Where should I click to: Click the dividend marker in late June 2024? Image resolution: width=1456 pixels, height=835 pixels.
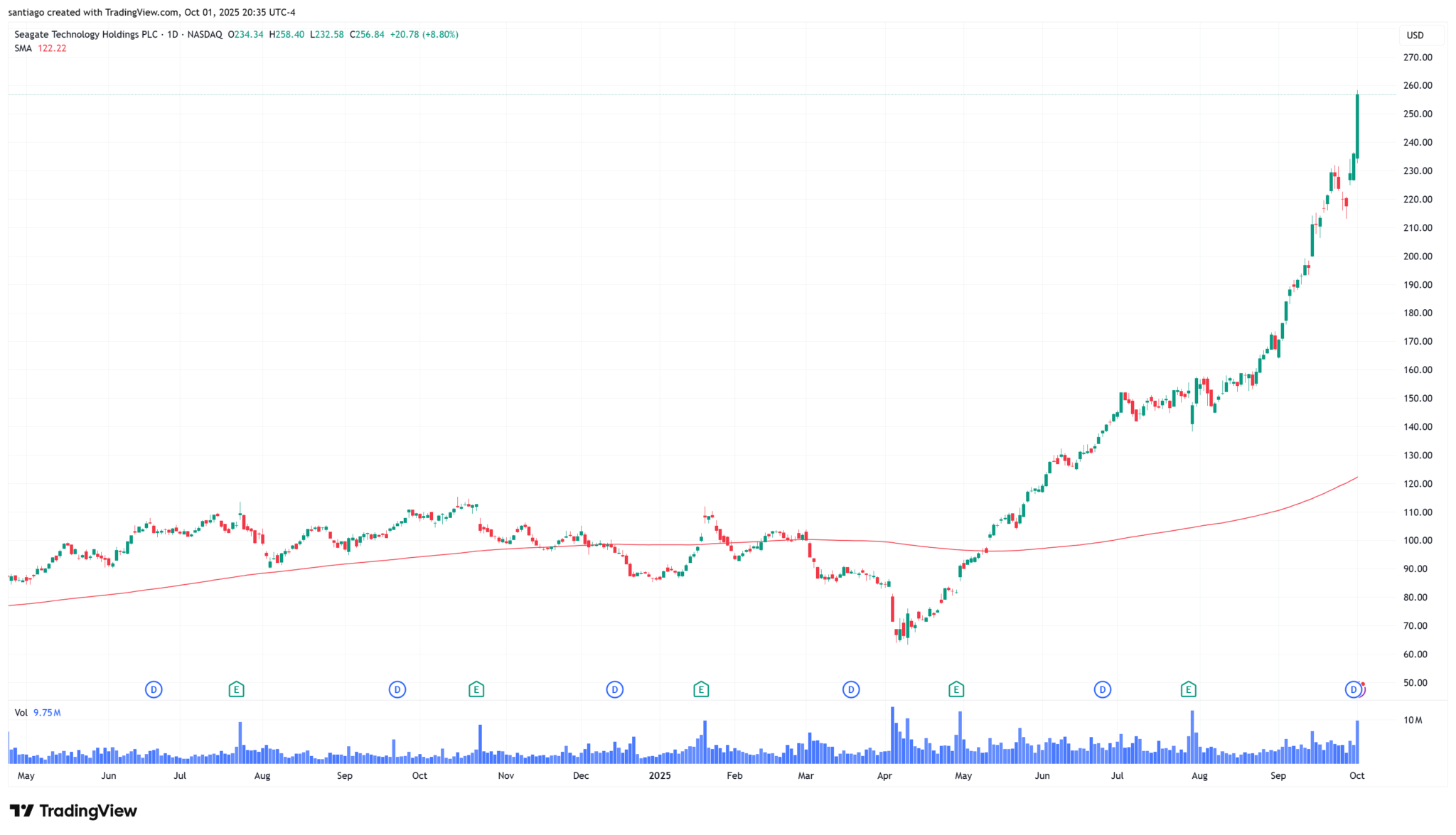(x=154, y=689)
